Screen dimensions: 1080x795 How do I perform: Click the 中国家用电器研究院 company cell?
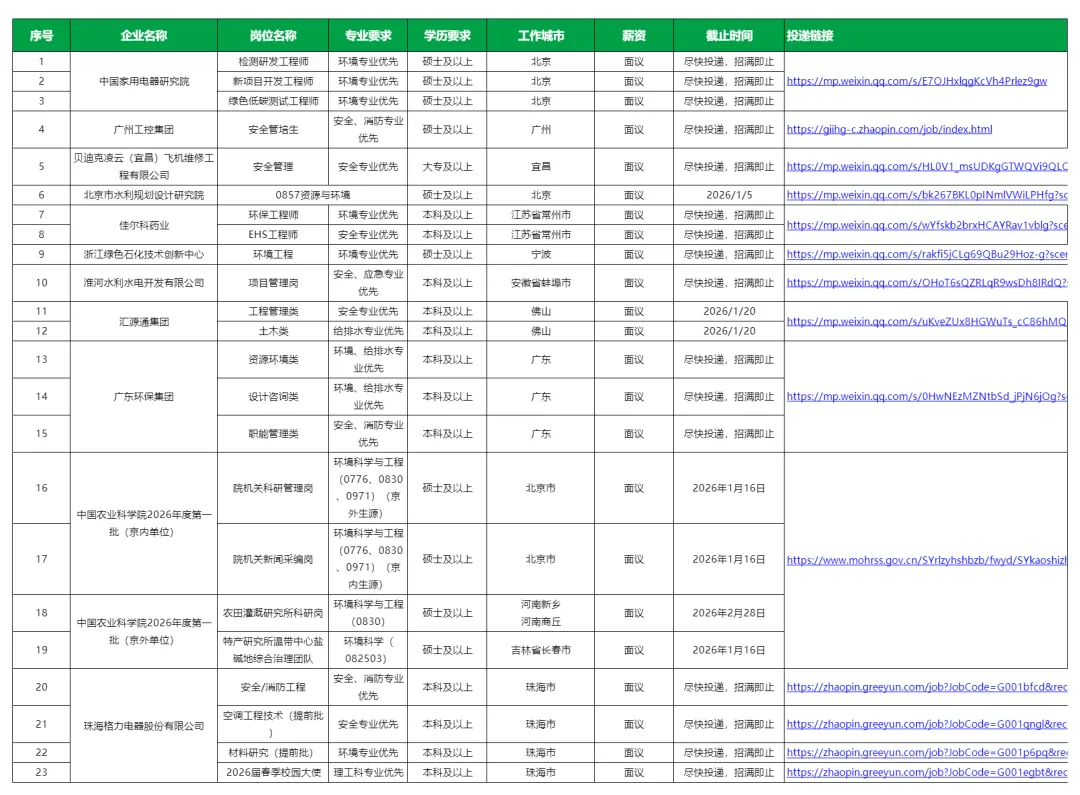coord(144,81)
